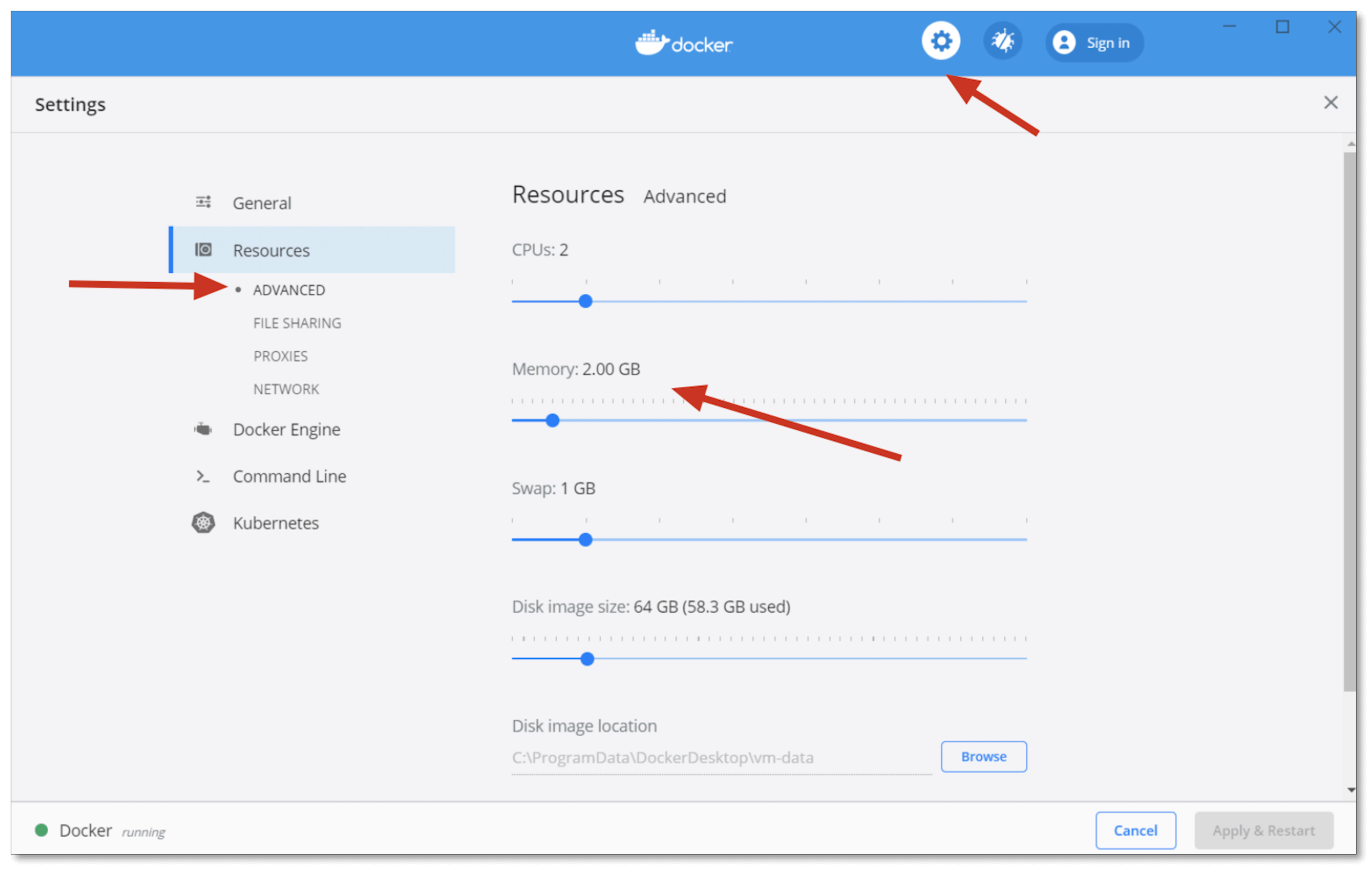Viewport: 1372px width, 870px height.
Task: Click the green Docker running status dot
Action: (41, 830)
